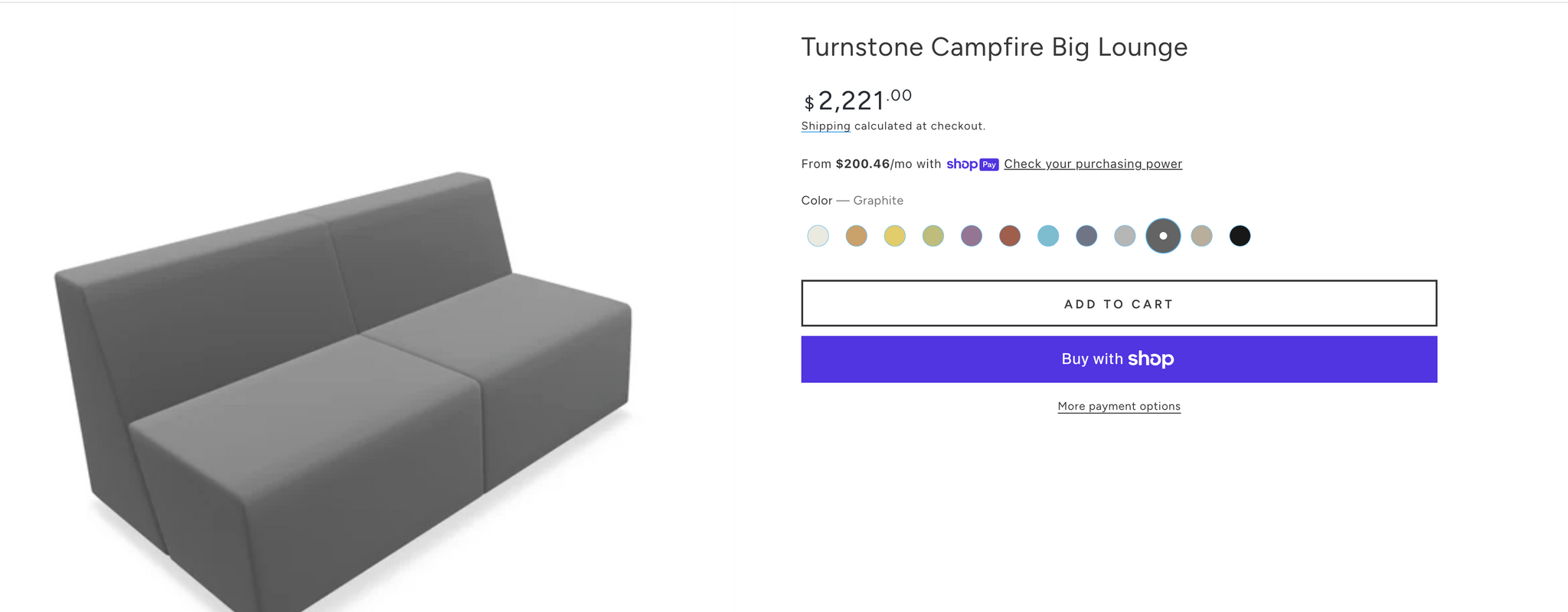Click the selected Graphite color swatch

[1163, 236]
